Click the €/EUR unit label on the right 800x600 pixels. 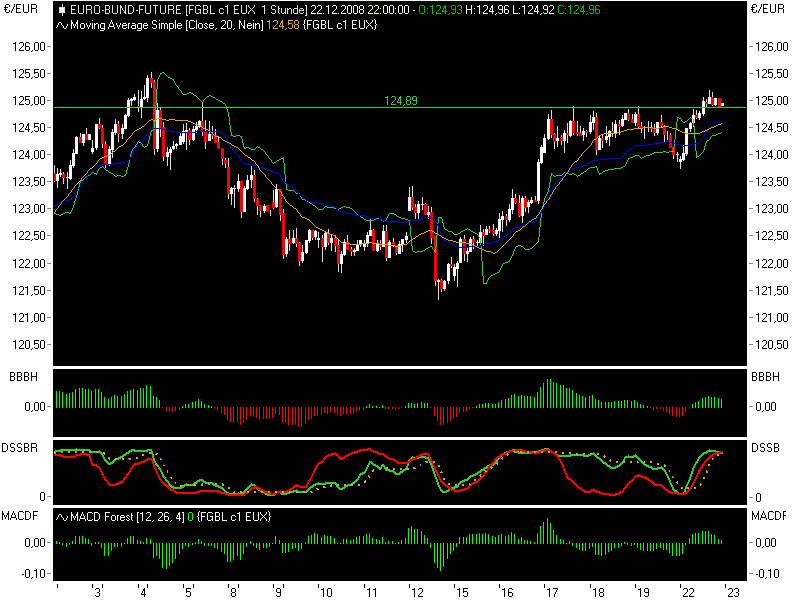click(768, 9)
